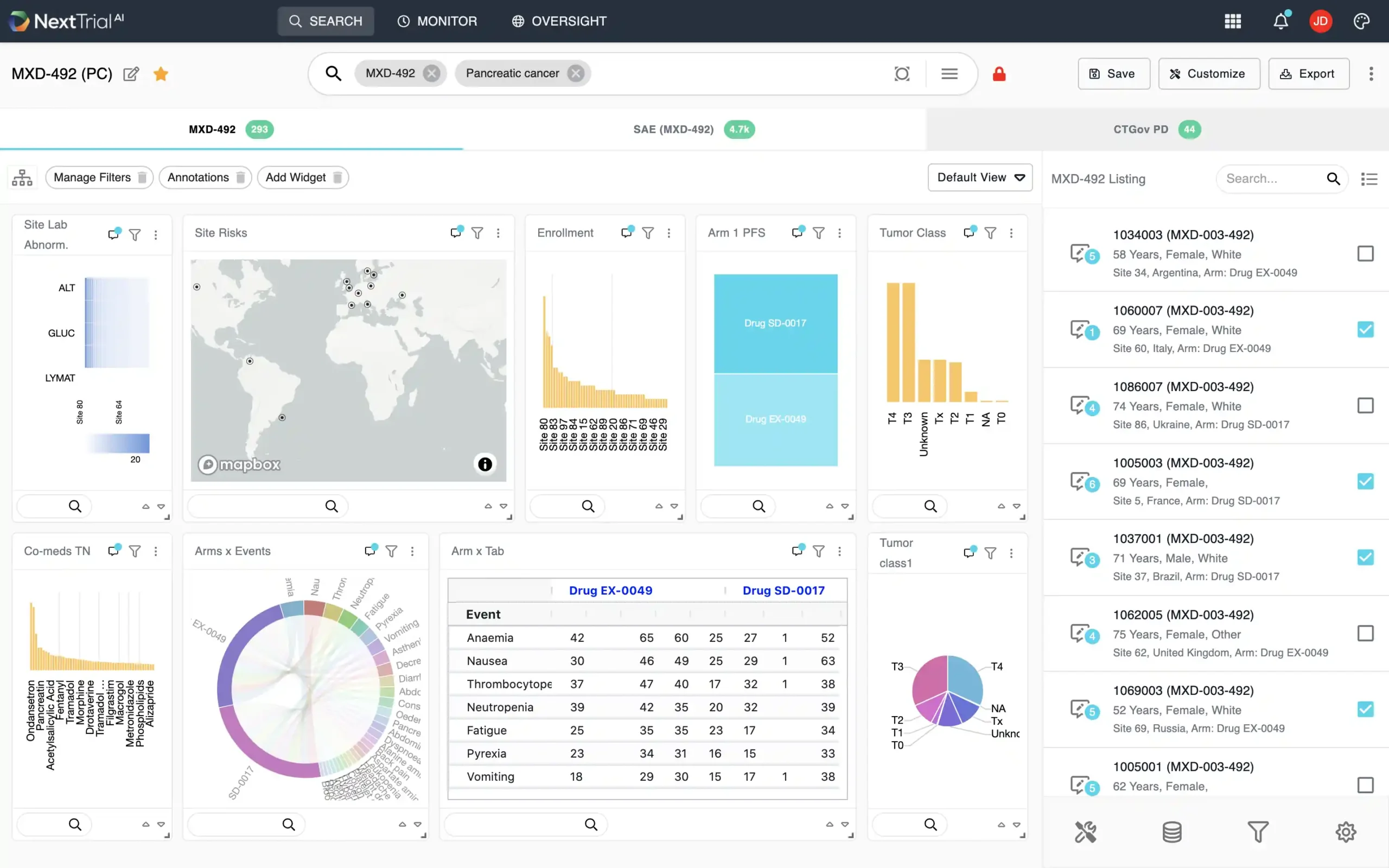Click the Annotations button
The image size is (1389, 868).
pyautogui.click(x=205, y=177)
